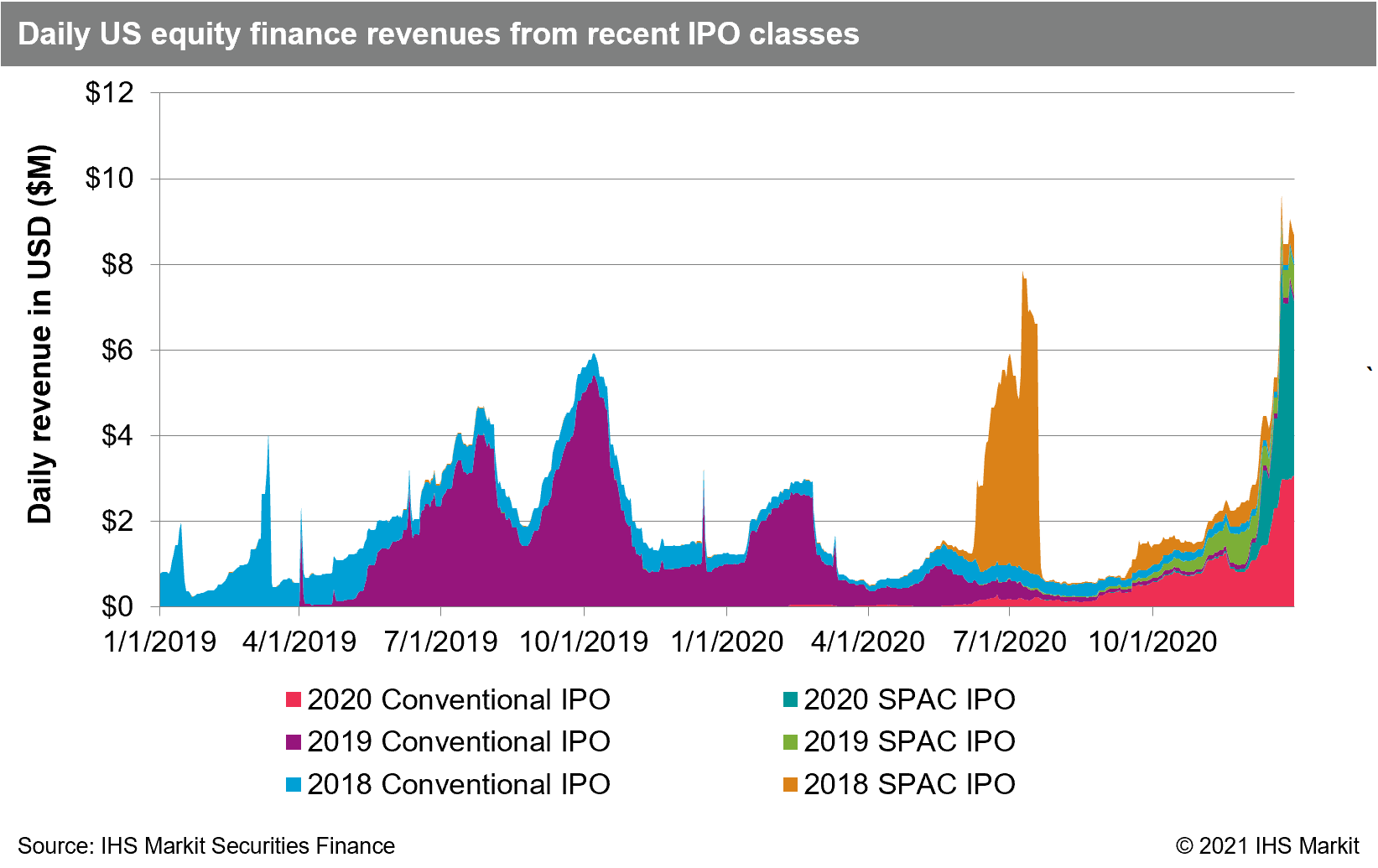Select the '2018 SPAC IPO' legend label

pyautogui.click(x=909, y=785)
